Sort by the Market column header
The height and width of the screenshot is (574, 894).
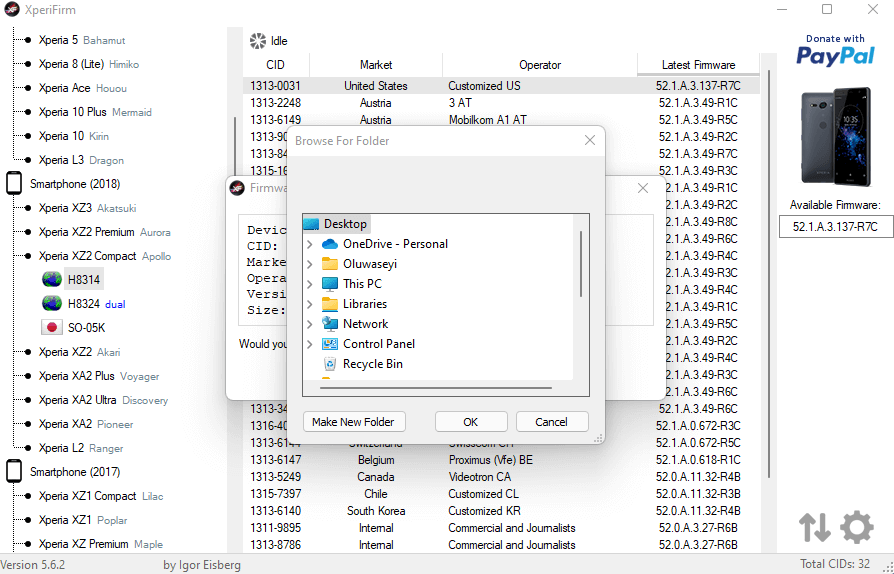coord(376,64)
